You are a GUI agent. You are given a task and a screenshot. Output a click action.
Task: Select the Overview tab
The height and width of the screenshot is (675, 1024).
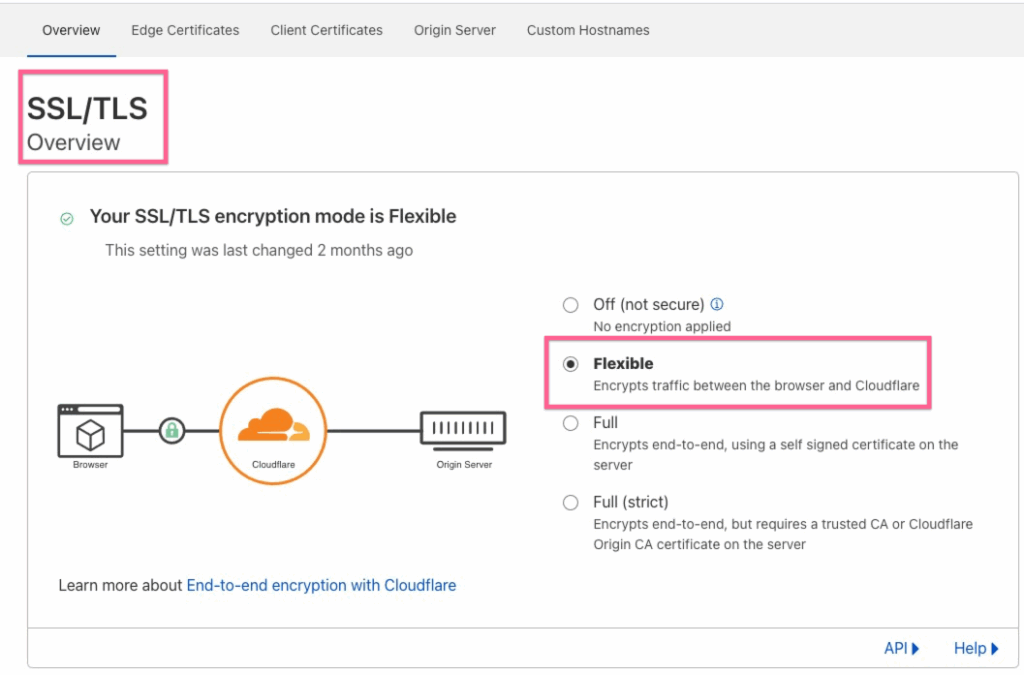click(71, 30)
